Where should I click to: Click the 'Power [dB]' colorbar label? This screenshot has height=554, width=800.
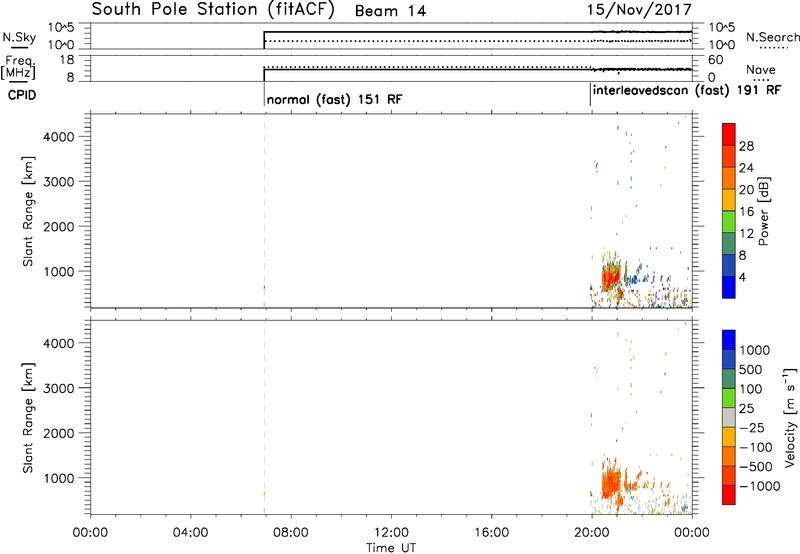click(763, 211)
